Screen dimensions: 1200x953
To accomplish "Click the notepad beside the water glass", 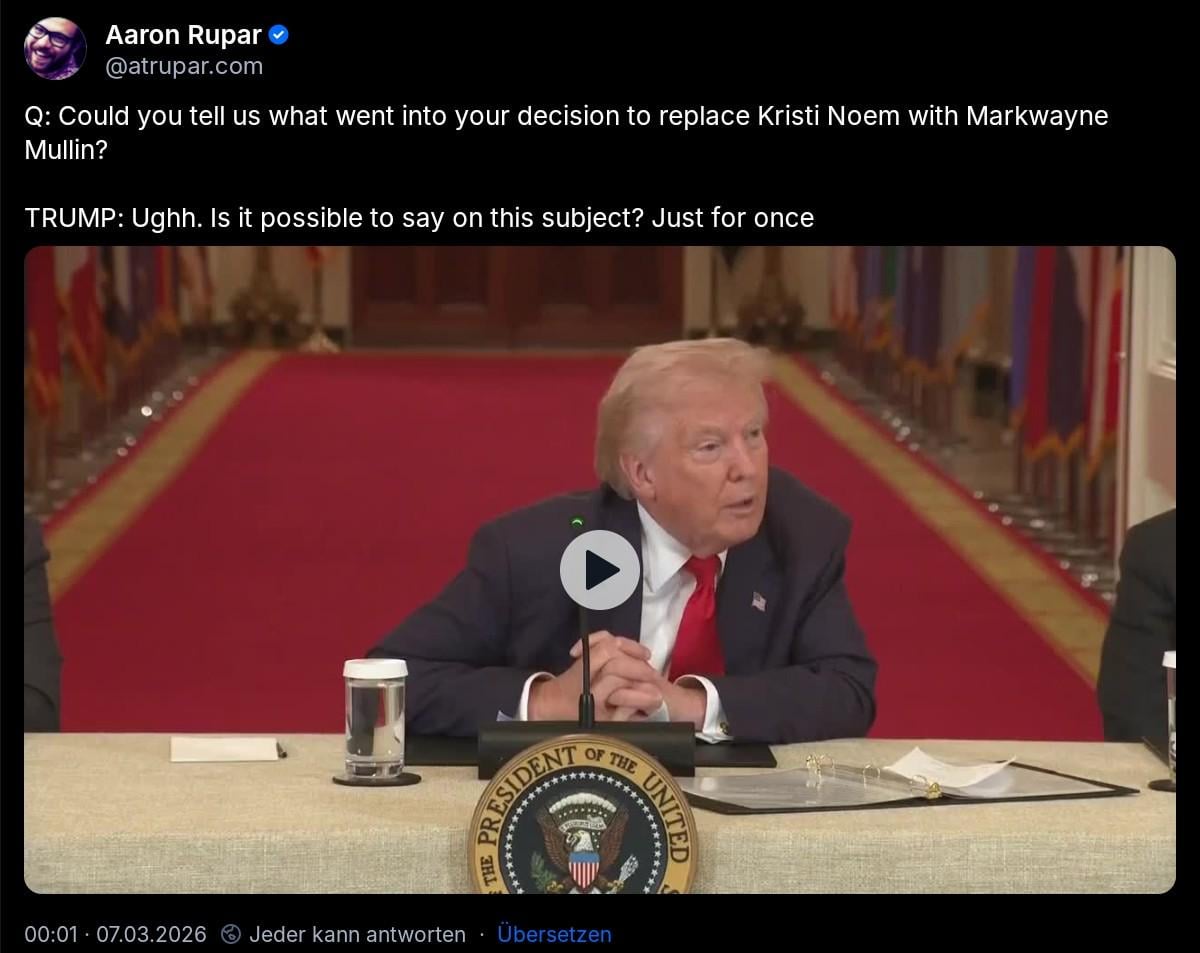I will [x=224, y=749].
